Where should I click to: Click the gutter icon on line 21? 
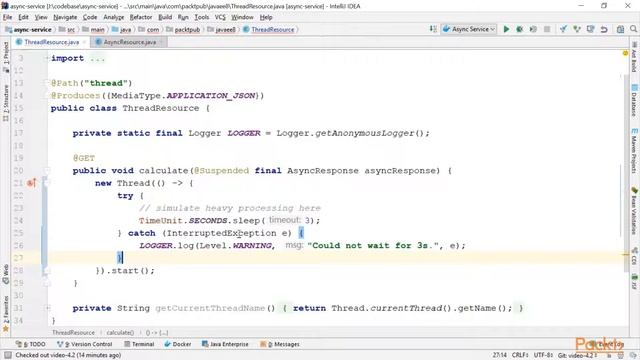32,183
